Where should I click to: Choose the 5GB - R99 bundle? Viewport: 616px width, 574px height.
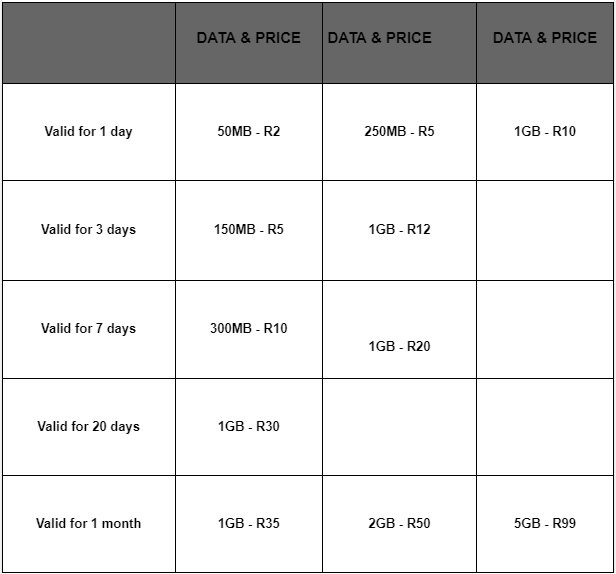coord(545,523)
